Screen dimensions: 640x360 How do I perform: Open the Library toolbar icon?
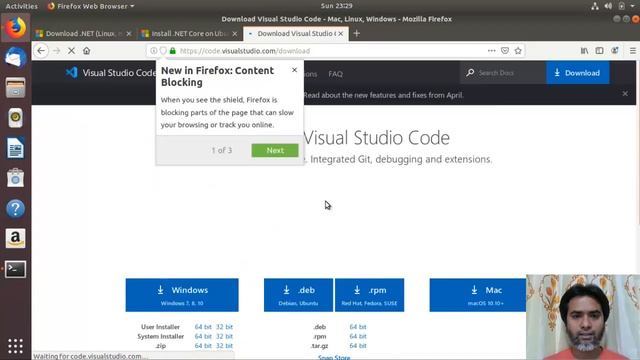pos(584,51)
